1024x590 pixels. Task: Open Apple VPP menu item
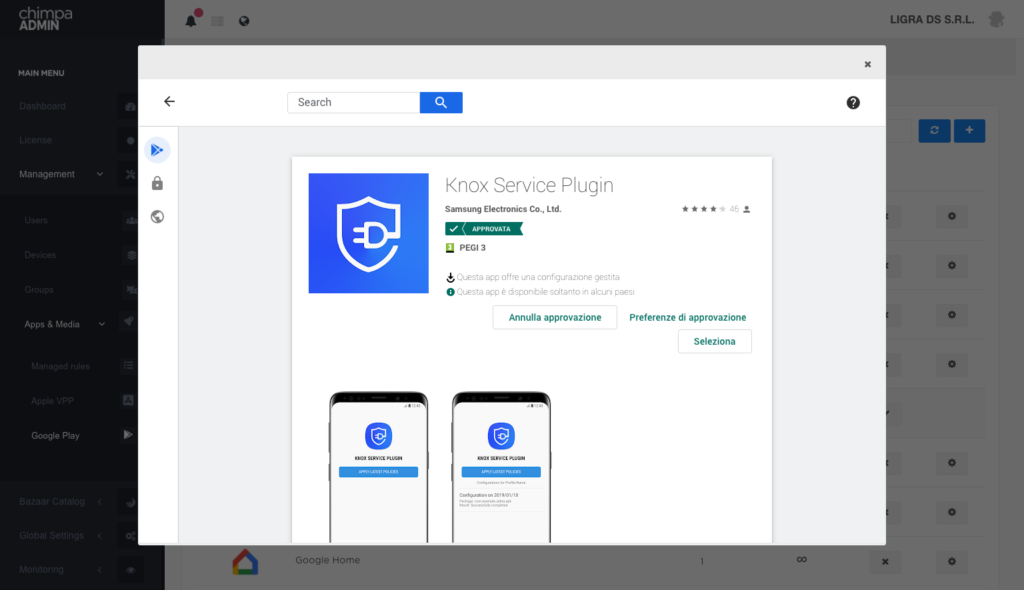52,401
